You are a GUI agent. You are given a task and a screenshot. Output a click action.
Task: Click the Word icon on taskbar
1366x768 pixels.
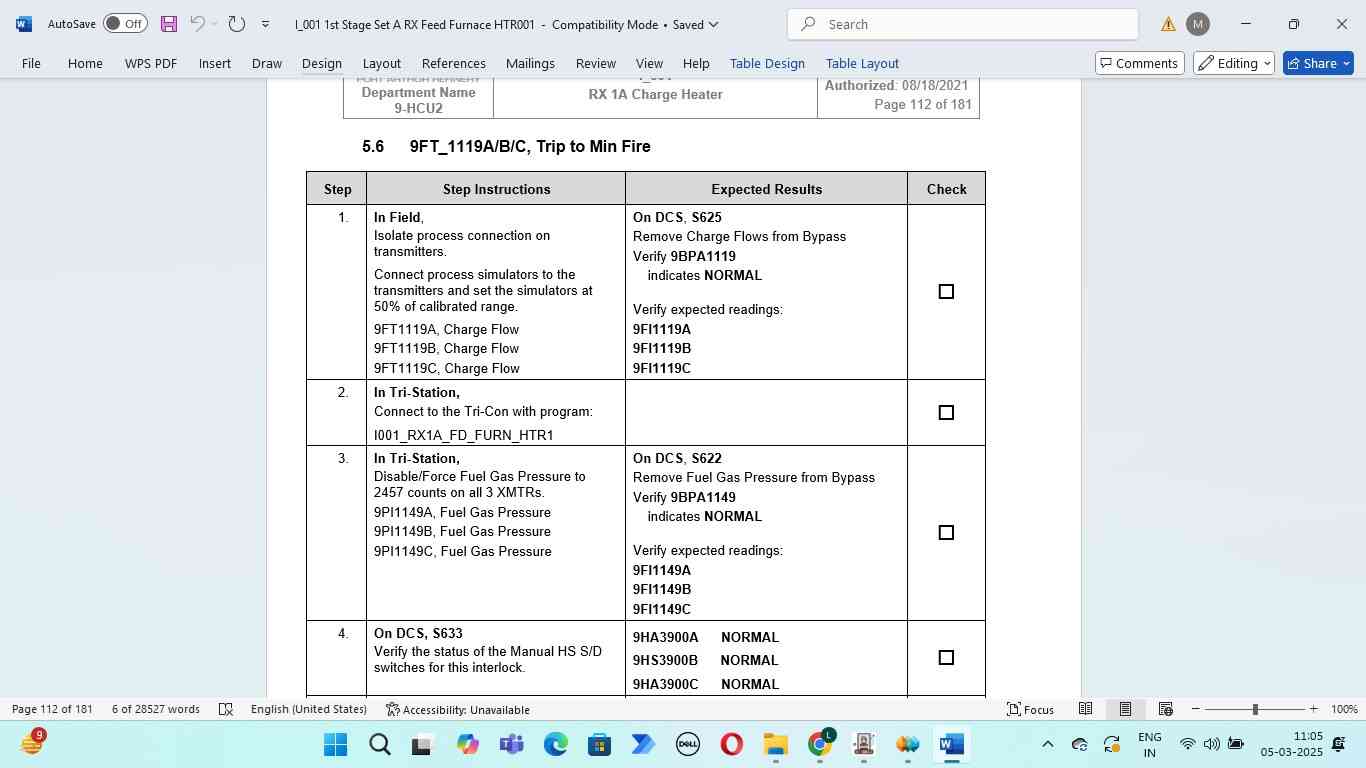click(x=951, y=745)
